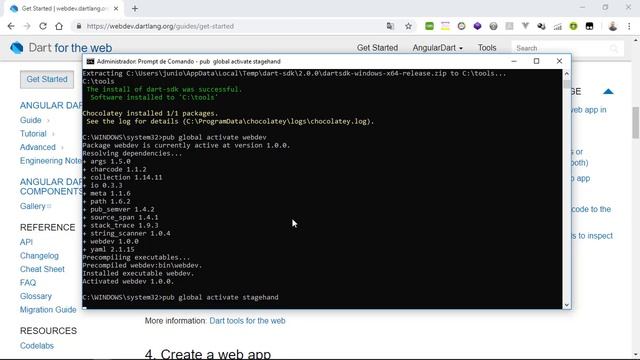Image resolution: width=640 pixels, height=360 pixels.
Task: Click the browser address bar URL
Action: click(160, 26)
